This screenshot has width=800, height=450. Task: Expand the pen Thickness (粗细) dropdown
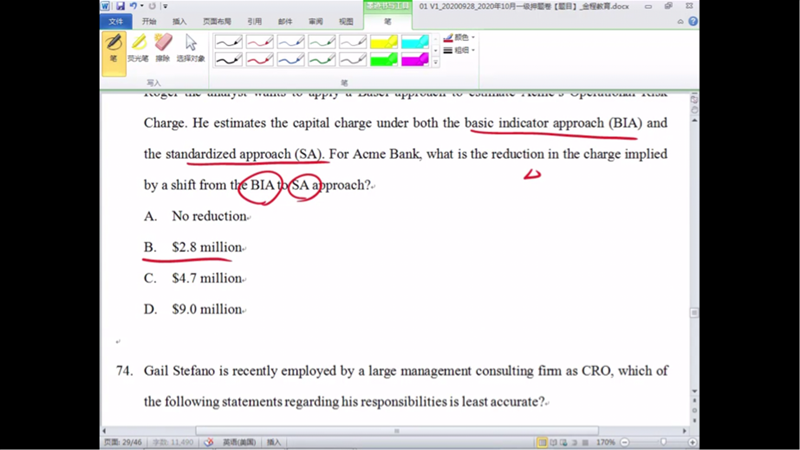point(460,50)
